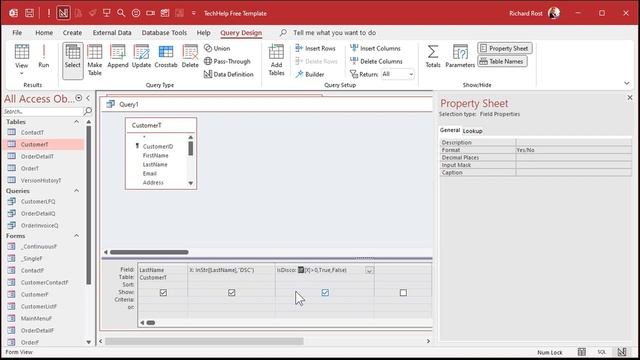Choose the Crosstab query type
This screenshot has height=360, width=640.
[166, 56]
